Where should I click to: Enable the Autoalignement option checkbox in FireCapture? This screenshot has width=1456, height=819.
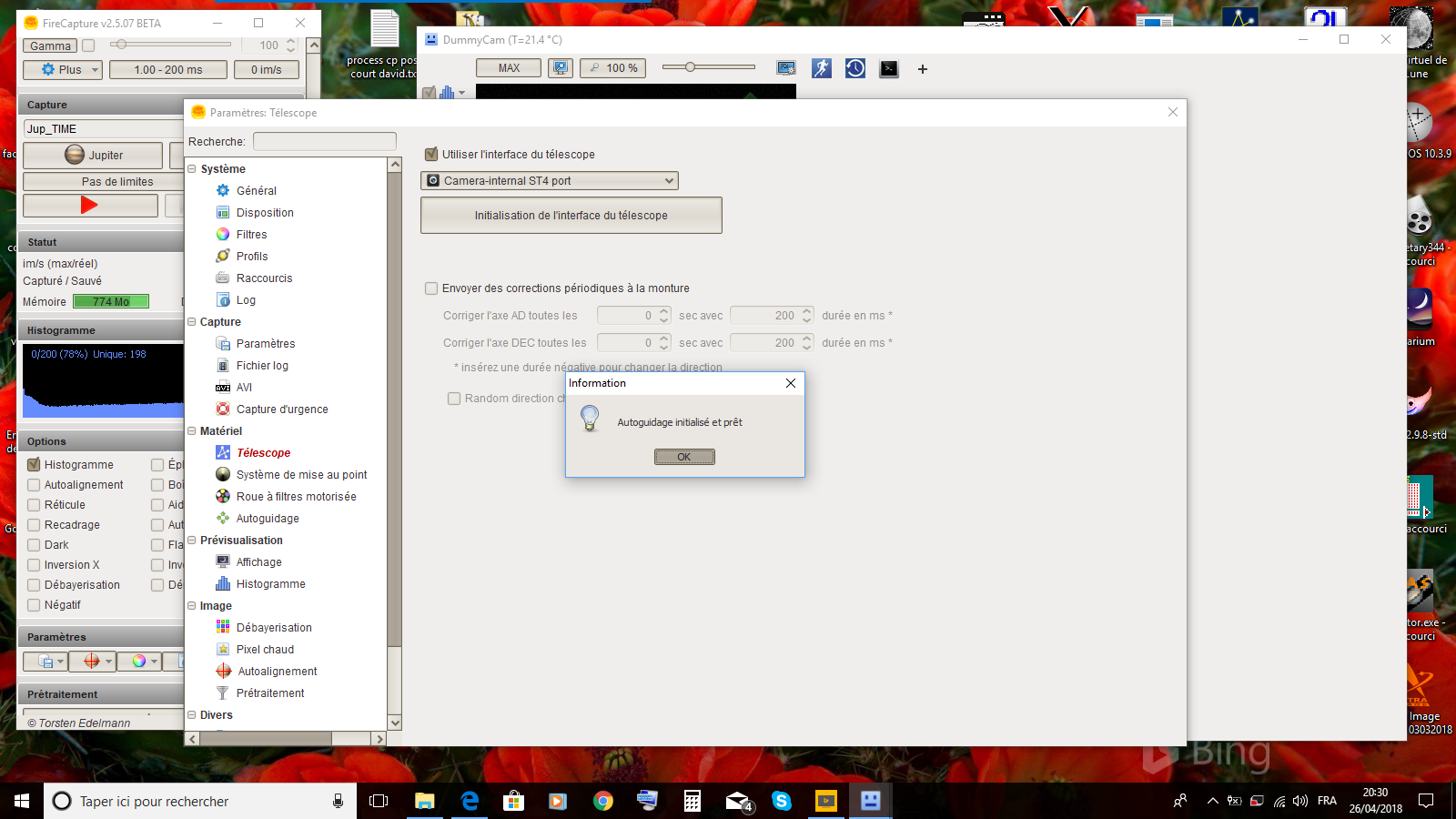coord(34,485)
